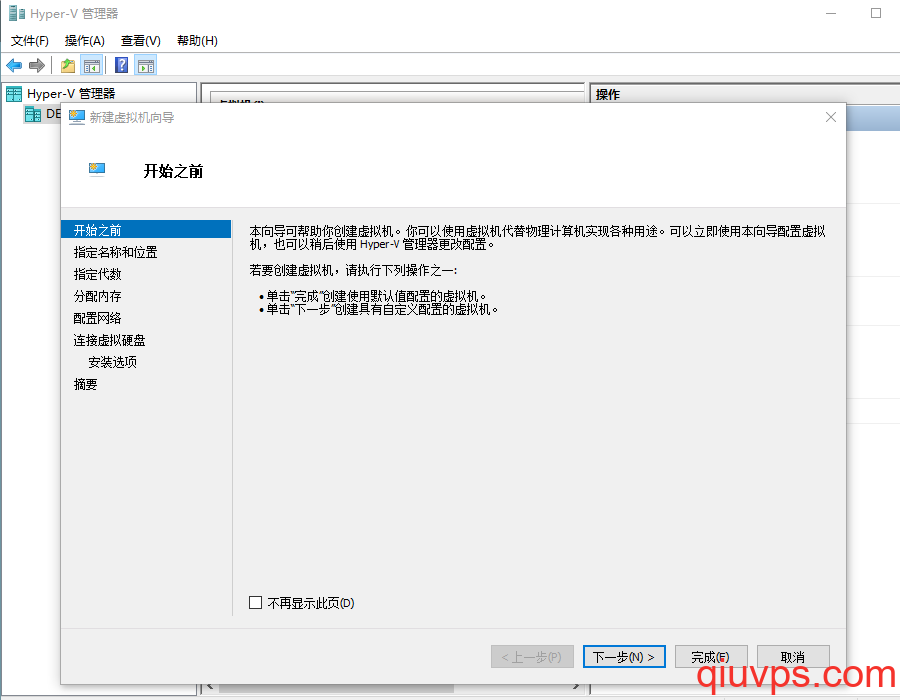Open the 操作(A) menu

85,41
